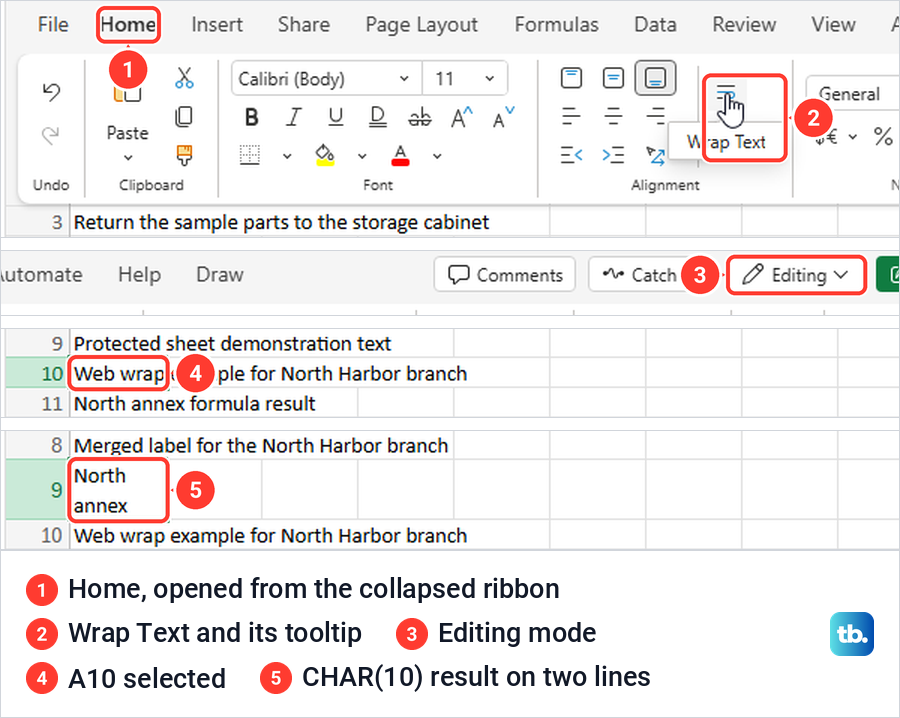
Task: Increase font size with the larger A icon
Action: (x=461, y=118)
